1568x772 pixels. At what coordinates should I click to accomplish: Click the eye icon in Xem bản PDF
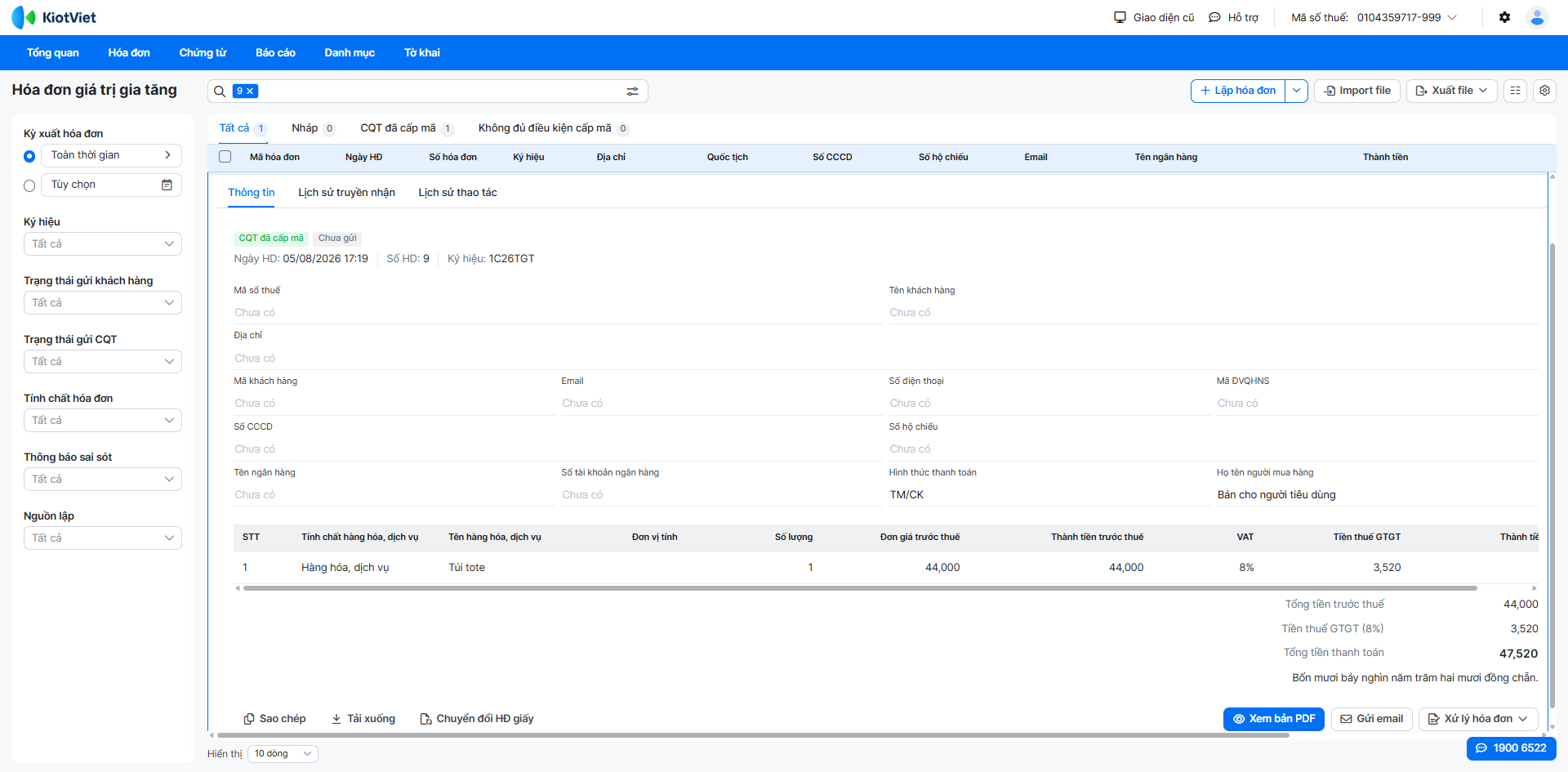1239,719
